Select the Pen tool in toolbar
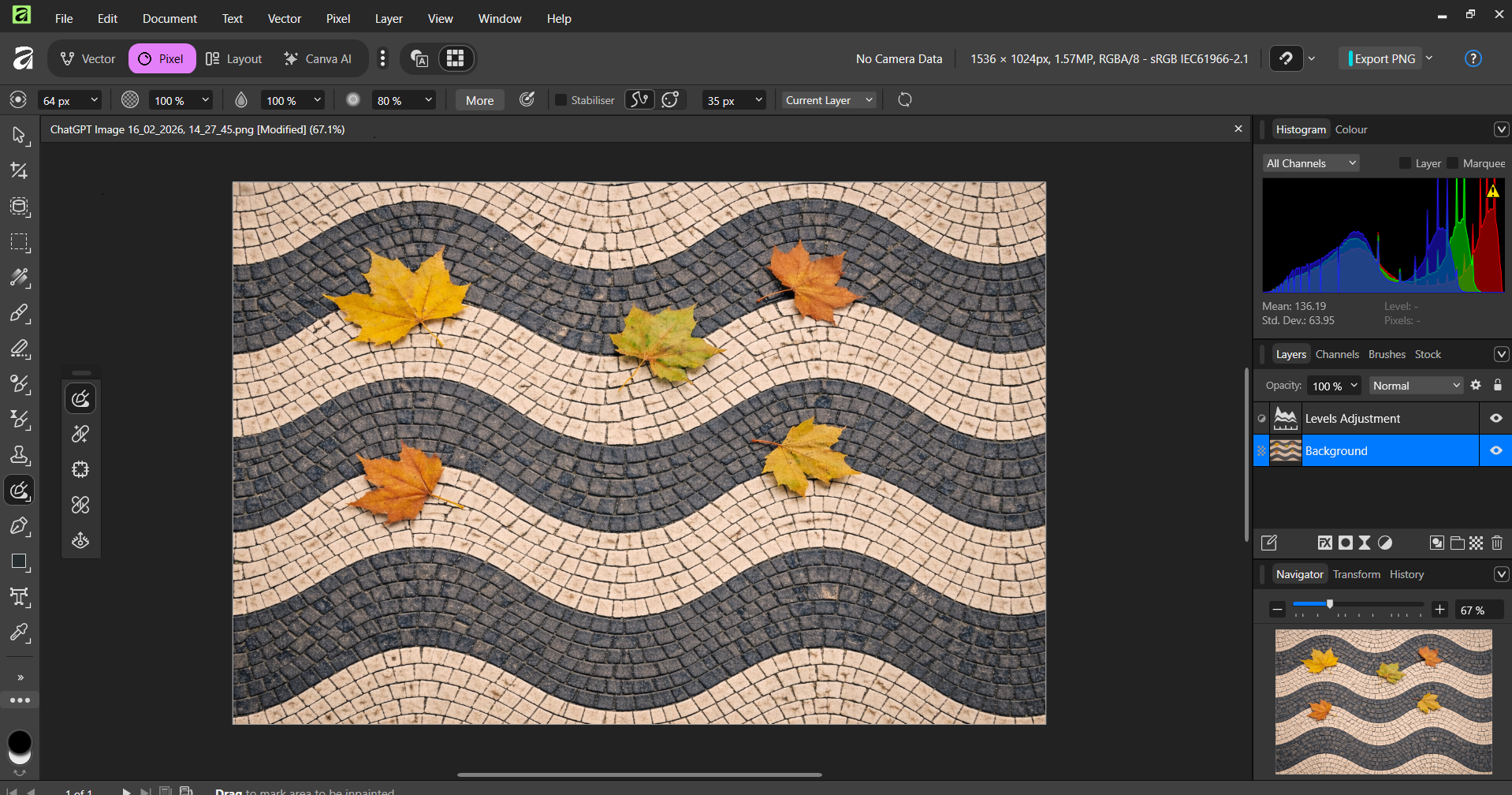This screenshot has width=1512, height=795. pos(19,526)
